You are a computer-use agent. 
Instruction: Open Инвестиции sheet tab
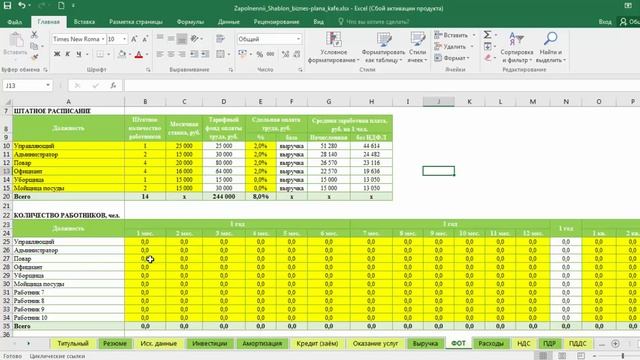(209, 344)
